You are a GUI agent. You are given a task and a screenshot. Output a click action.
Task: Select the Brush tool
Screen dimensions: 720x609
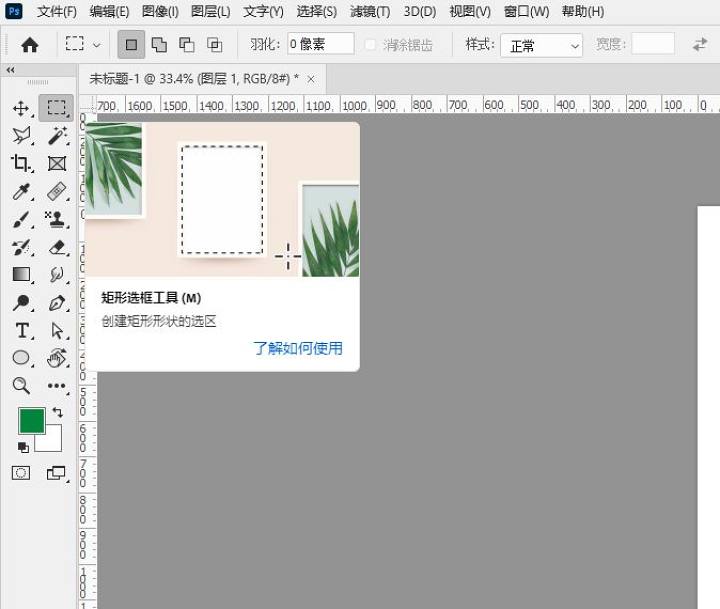coord(21,220)
